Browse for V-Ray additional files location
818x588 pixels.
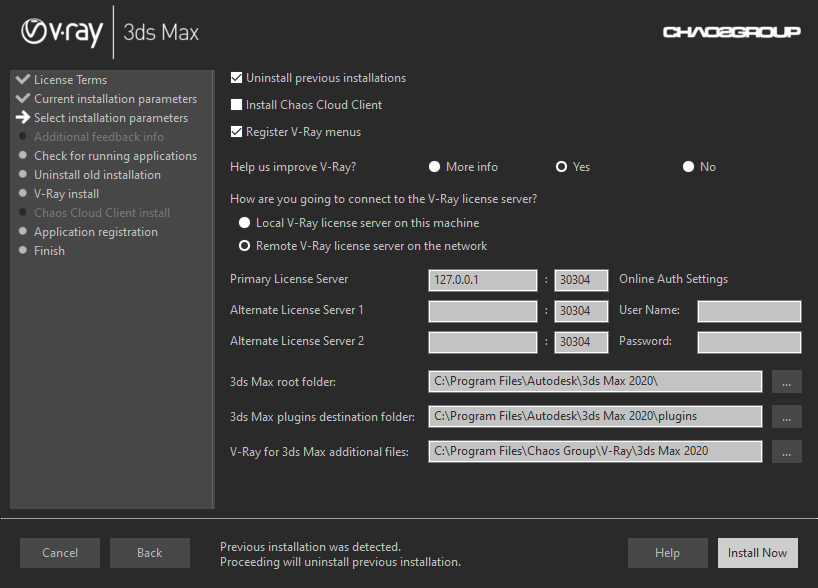pos(787,451)
